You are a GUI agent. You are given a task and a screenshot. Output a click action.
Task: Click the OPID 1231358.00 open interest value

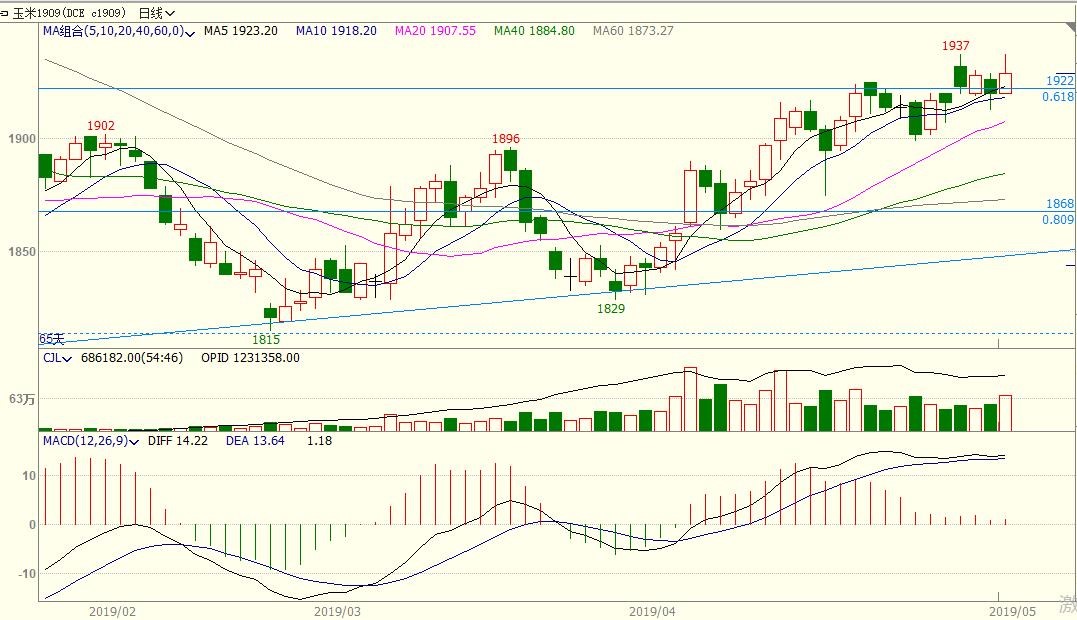pos(250,358)
